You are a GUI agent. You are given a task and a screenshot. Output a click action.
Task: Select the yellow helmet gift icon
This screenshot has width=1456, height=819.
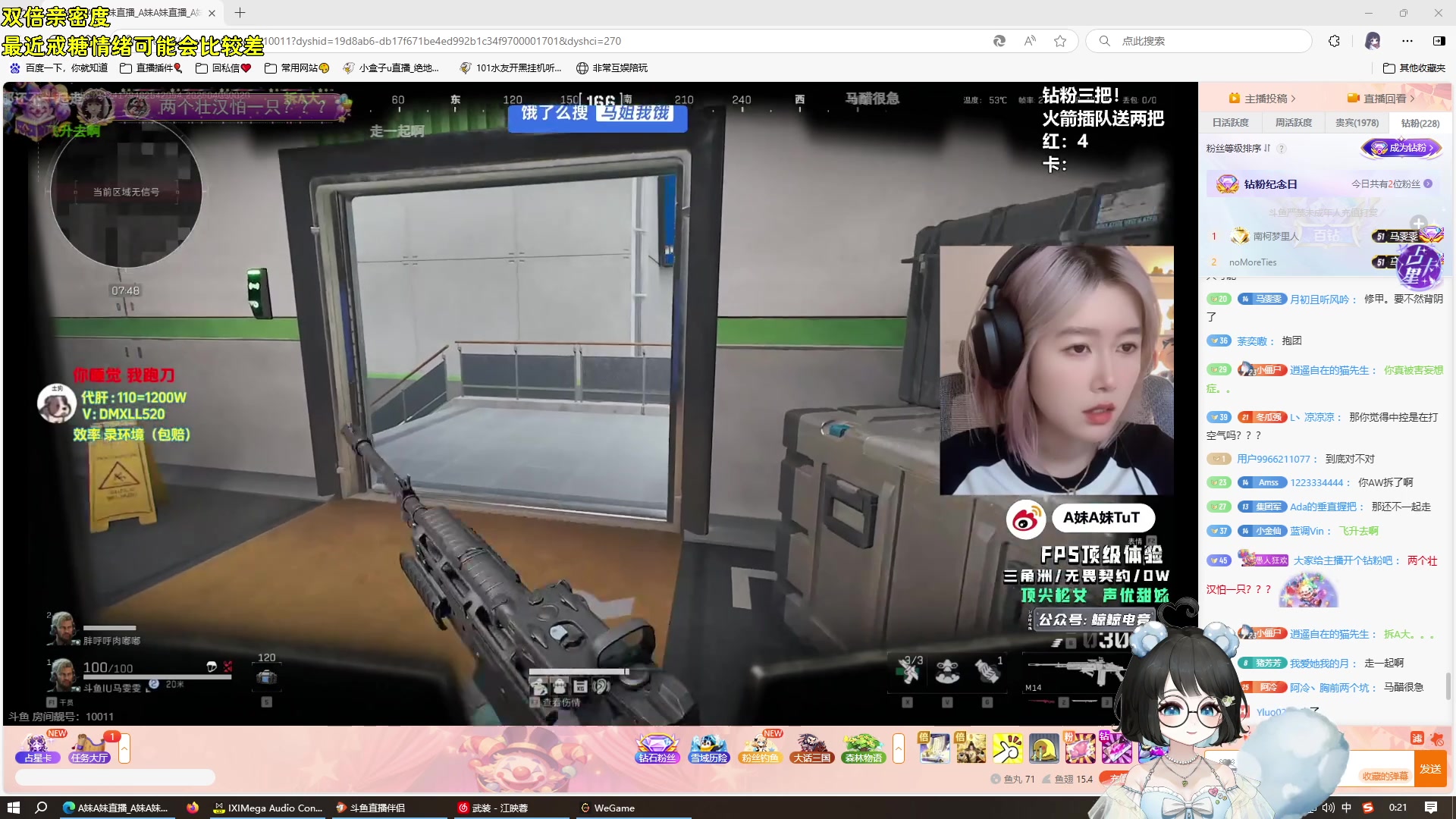point(1043,748)
